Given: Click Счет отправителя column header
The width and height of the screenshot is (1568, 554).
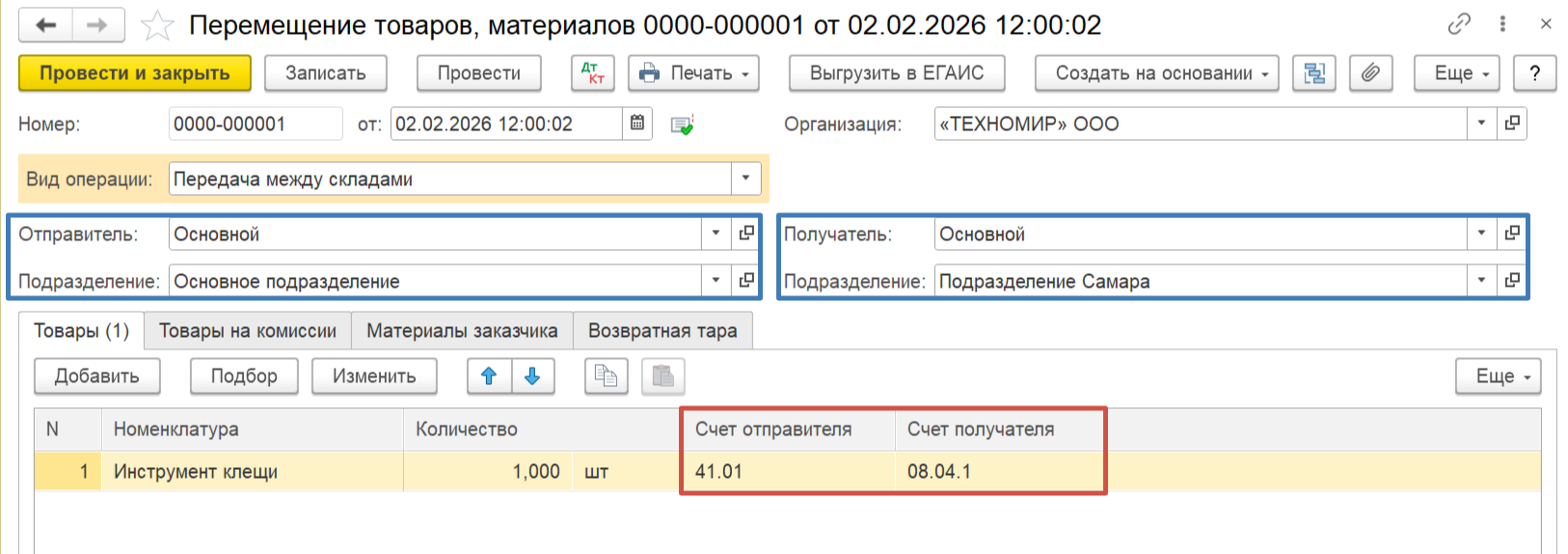Looking at the screenshot, I should [790, 429].
